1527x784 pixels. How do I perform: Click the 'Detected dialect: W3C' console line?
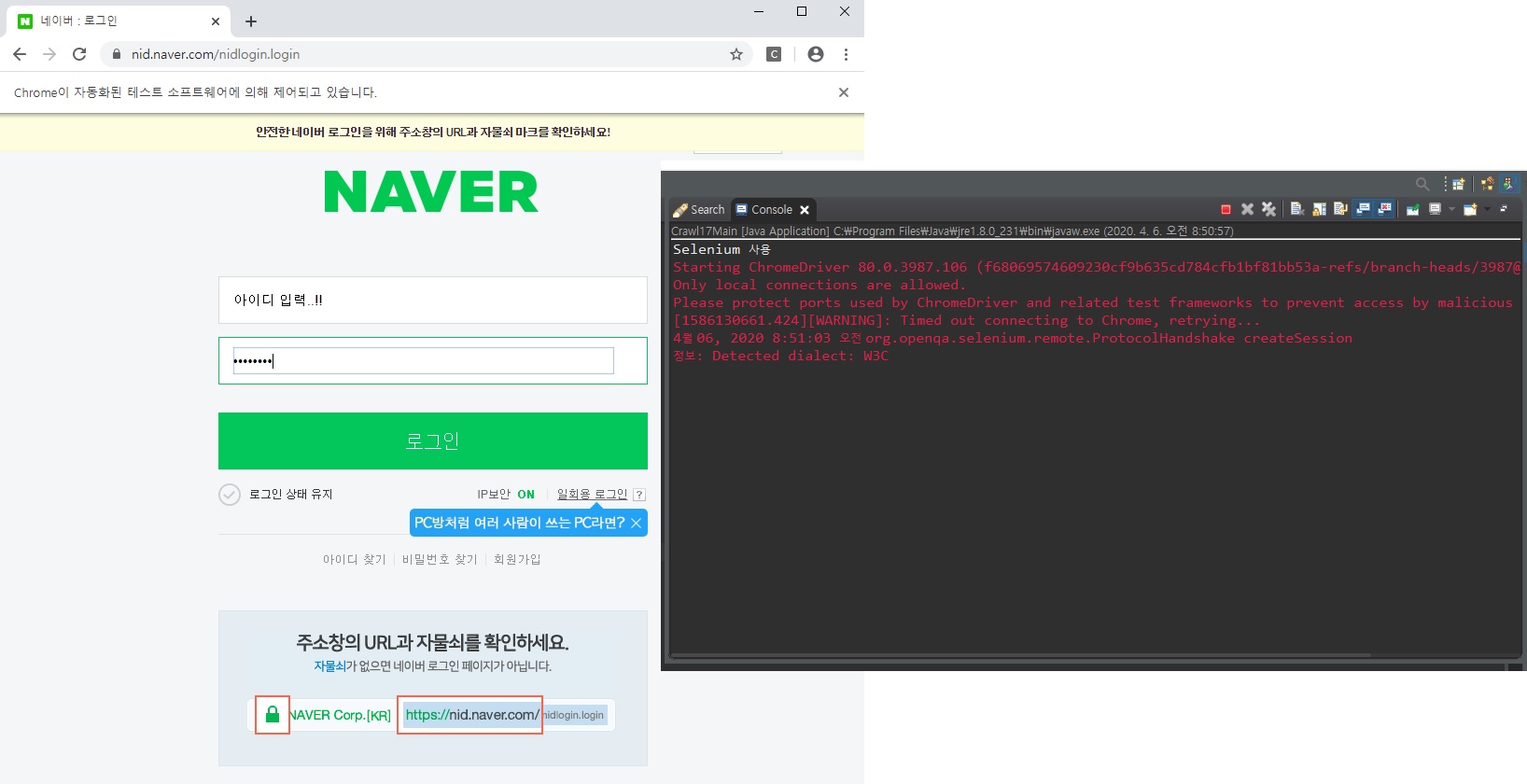tap(780, 356)
